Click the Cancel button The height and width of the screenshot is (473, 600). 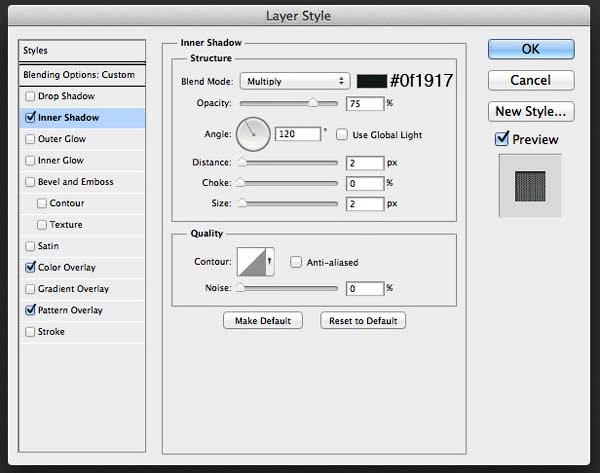coord(531,80)
